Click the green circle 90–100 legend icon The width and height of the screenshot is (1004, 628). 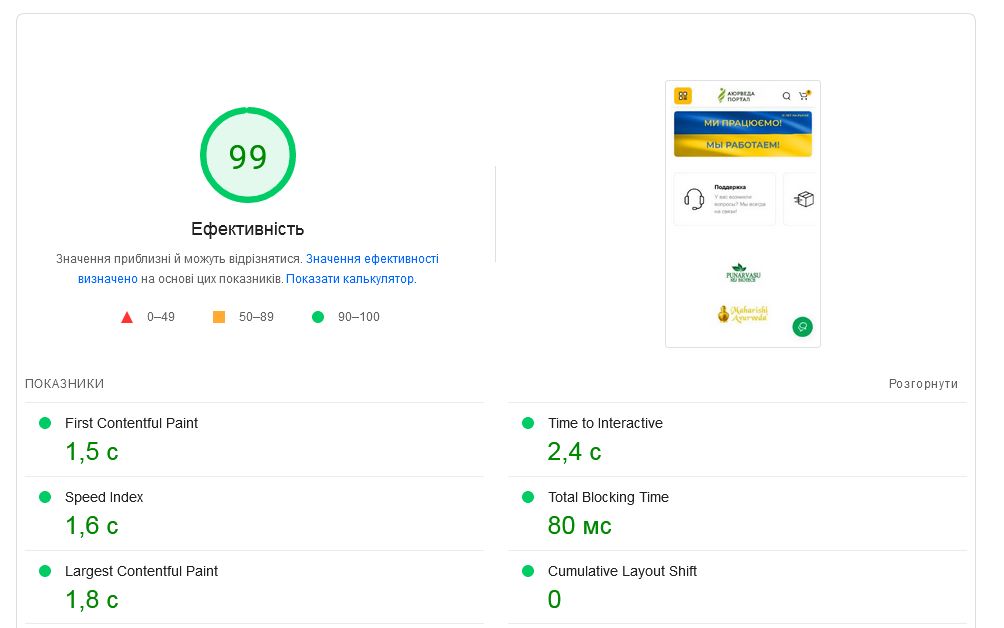[x=318, y=317]
